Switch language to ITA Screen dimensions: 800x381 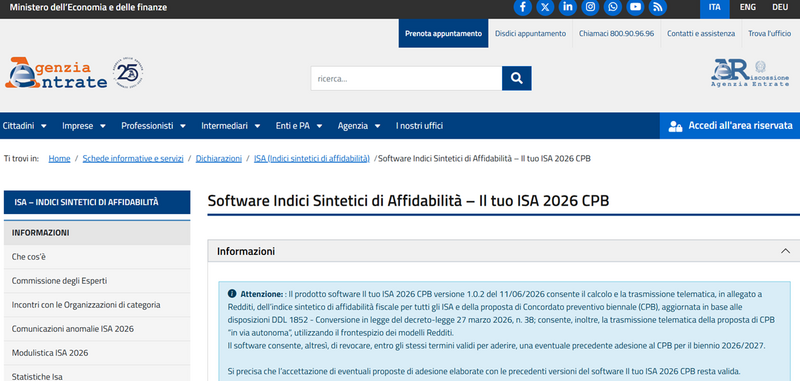point(714,7)
